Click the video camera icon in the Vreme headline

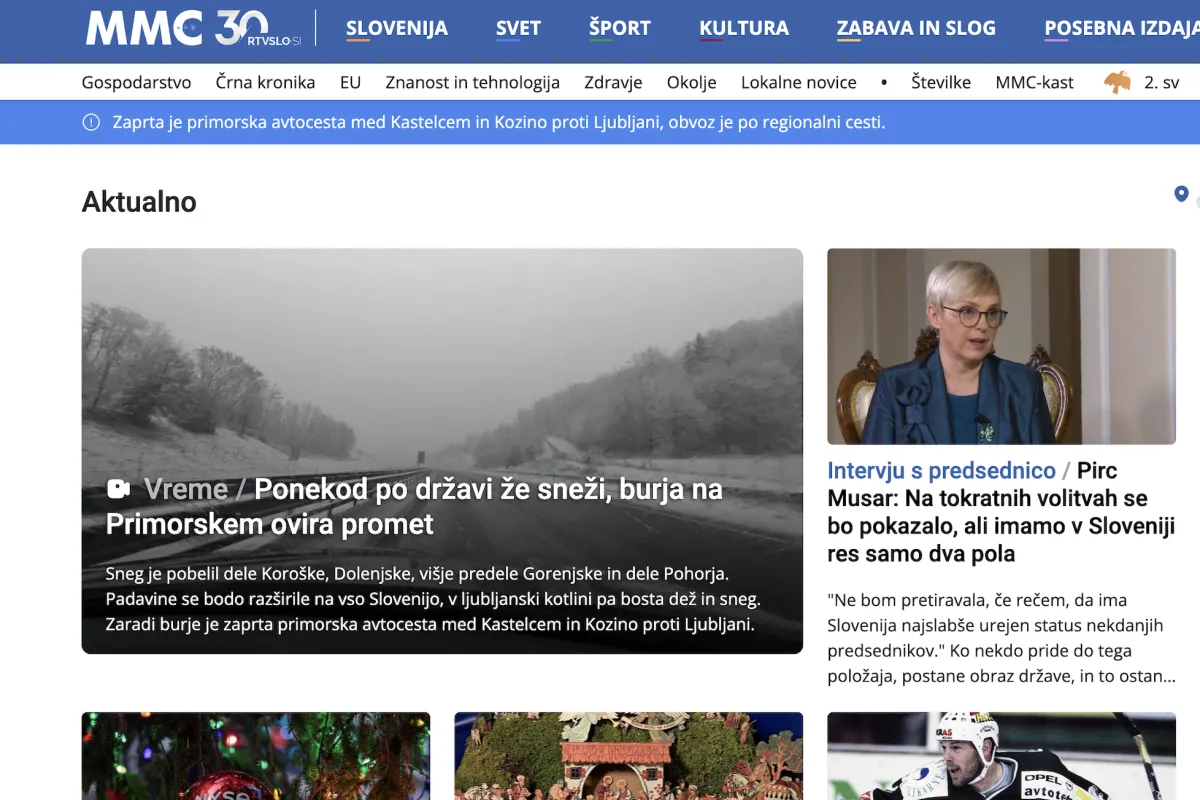click(x=119, y=488)
